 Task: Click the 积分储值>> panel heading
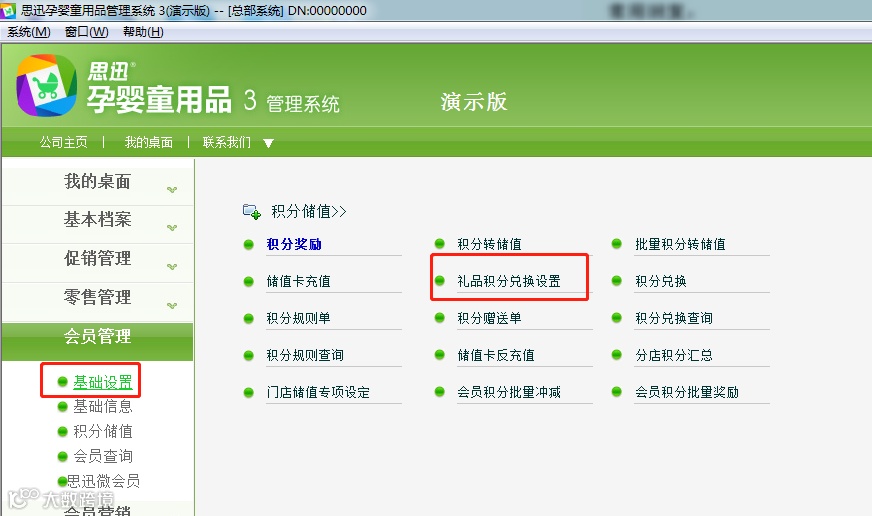pyautogui.click(x=309, y=212)
